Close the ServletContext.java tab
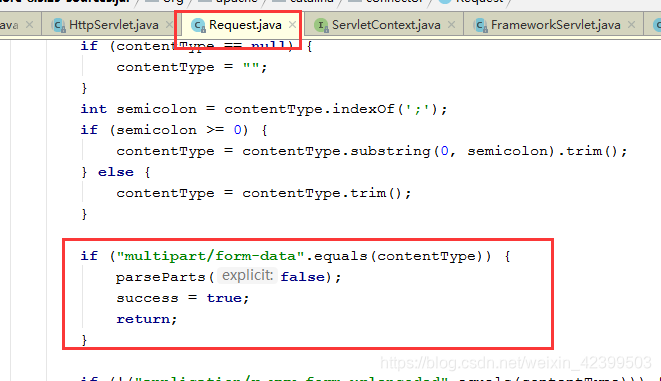This screenshot has width=661, height=381. [x=451, y=25]
